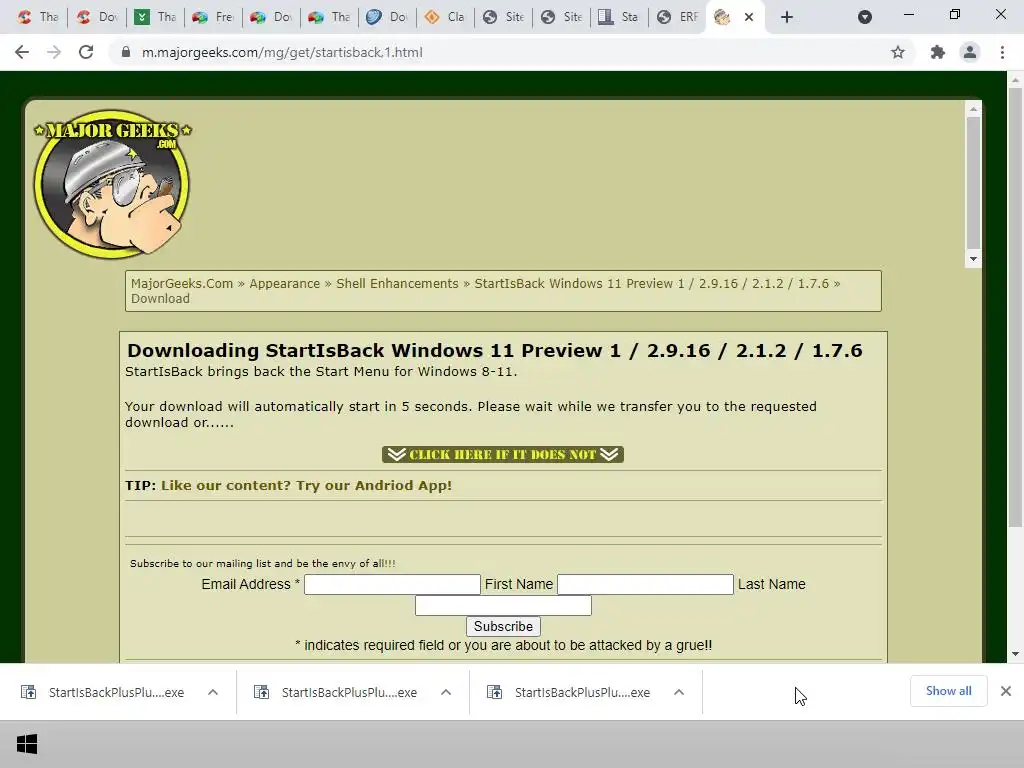The height and width of the screenshot is (768, 1024).
Task: Go back to the previous page
Action: tap(22, 52)
